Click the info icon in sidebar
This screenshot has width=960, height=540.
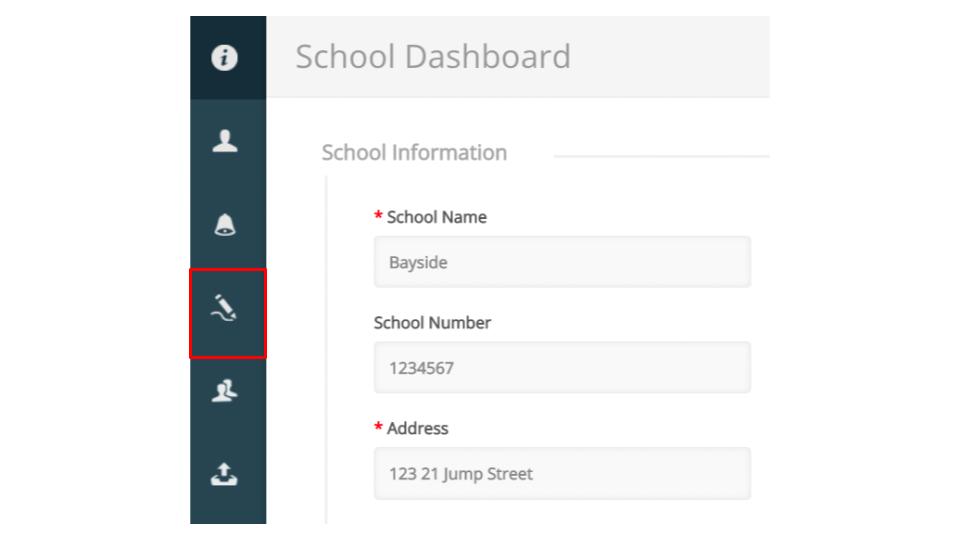[227, 59]
